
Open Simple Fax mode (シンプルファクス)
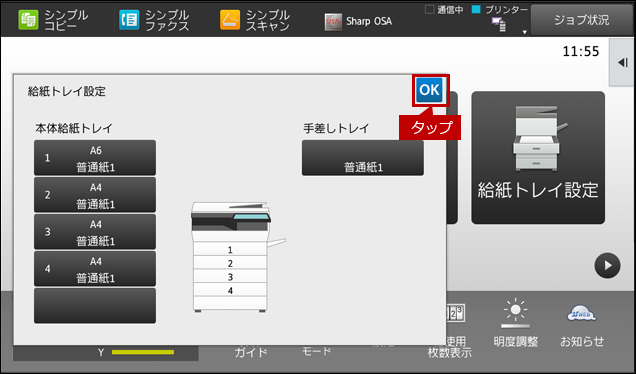pyautogui.click(x=154, y=20)
